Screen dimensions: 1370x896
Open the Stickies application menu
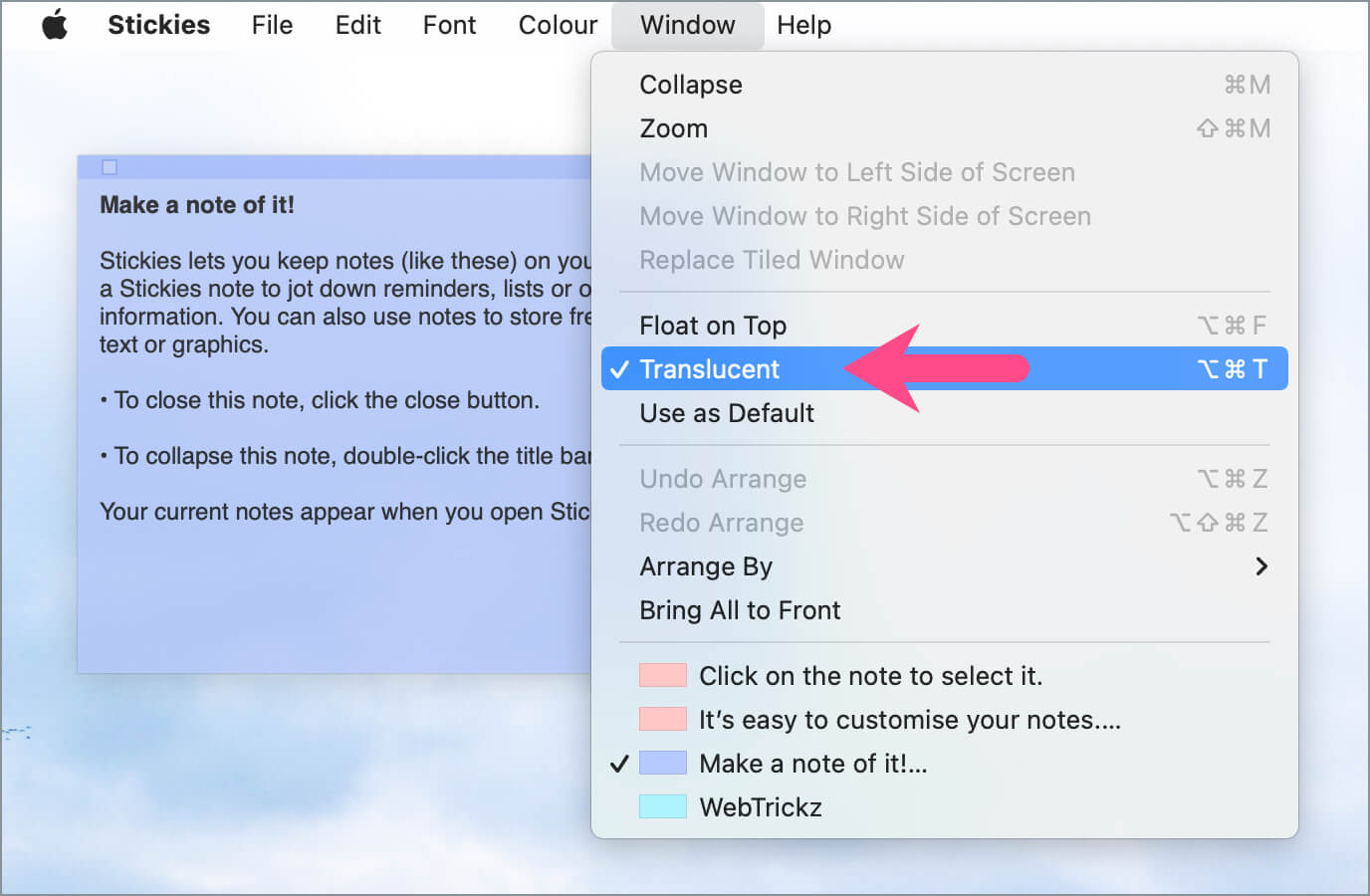point(158,25)
